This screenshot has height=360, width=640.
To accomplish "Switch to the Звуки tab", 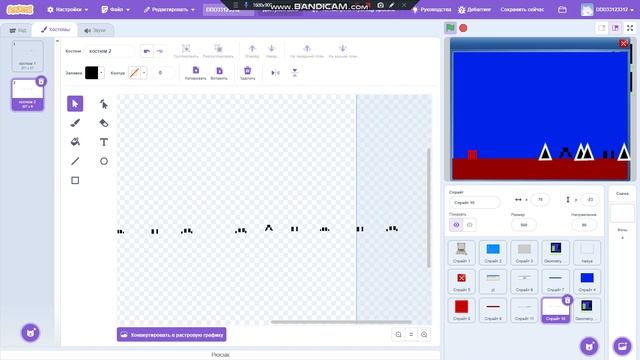I will [x=95, y=30].
